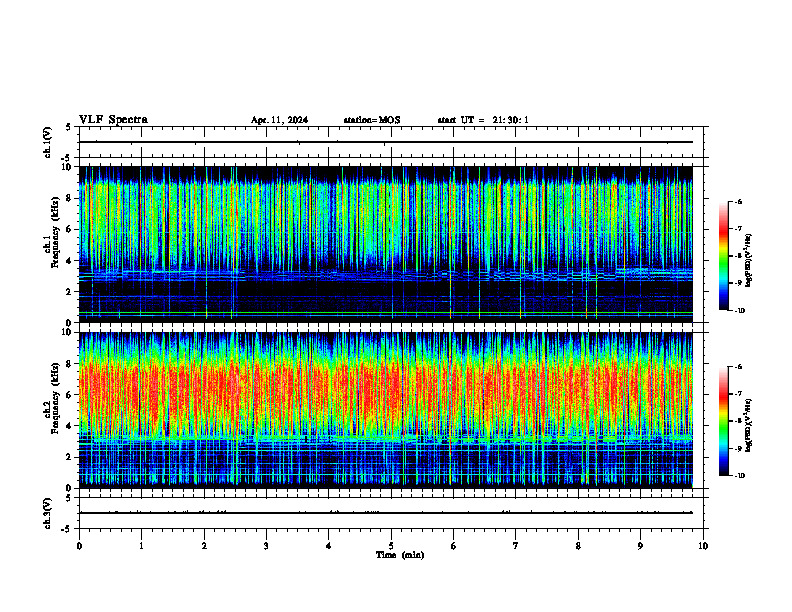The image size is (792, 612).
Task: Click the '10' frequency tick of ch.1 spectrogram
Action: pyautogui.click(x=67, y=167)
